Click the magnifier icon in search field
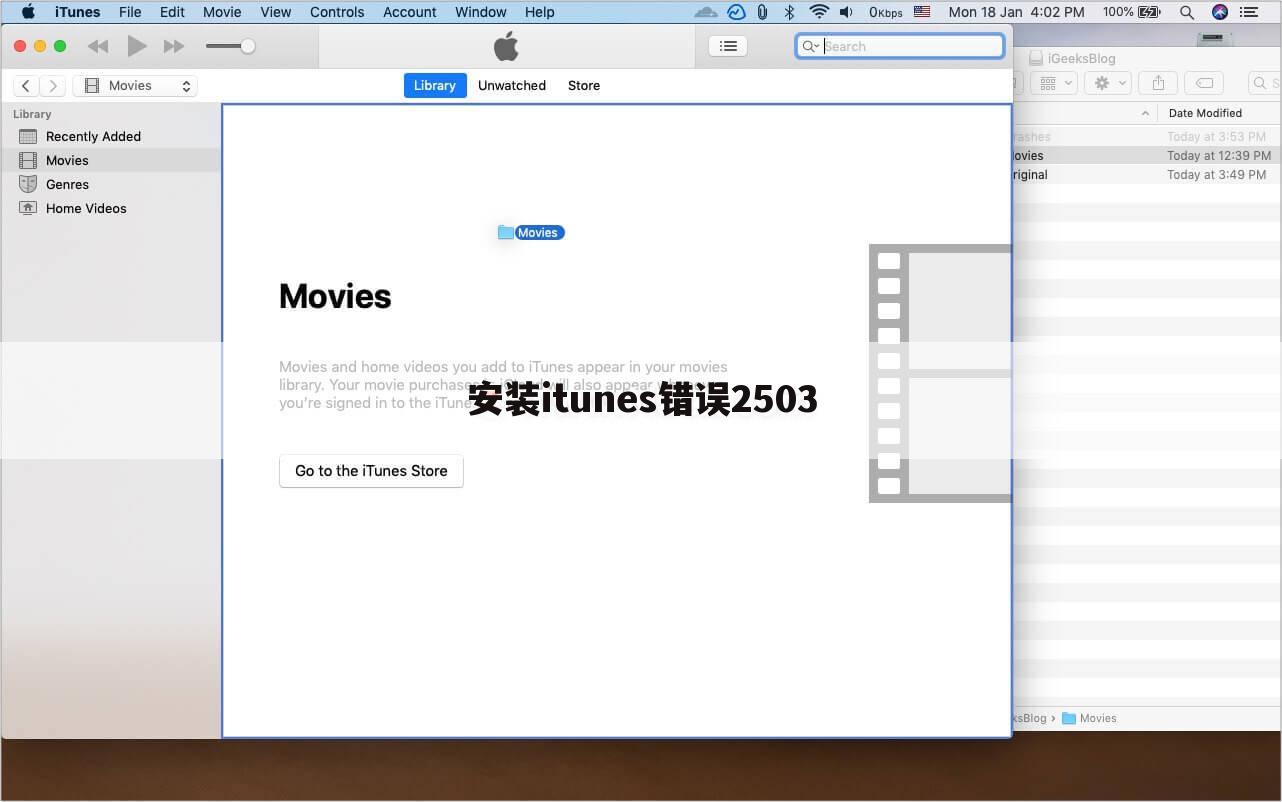This screenshot has height=802, width=1282. pyautogui.click(x=809, y=46)
